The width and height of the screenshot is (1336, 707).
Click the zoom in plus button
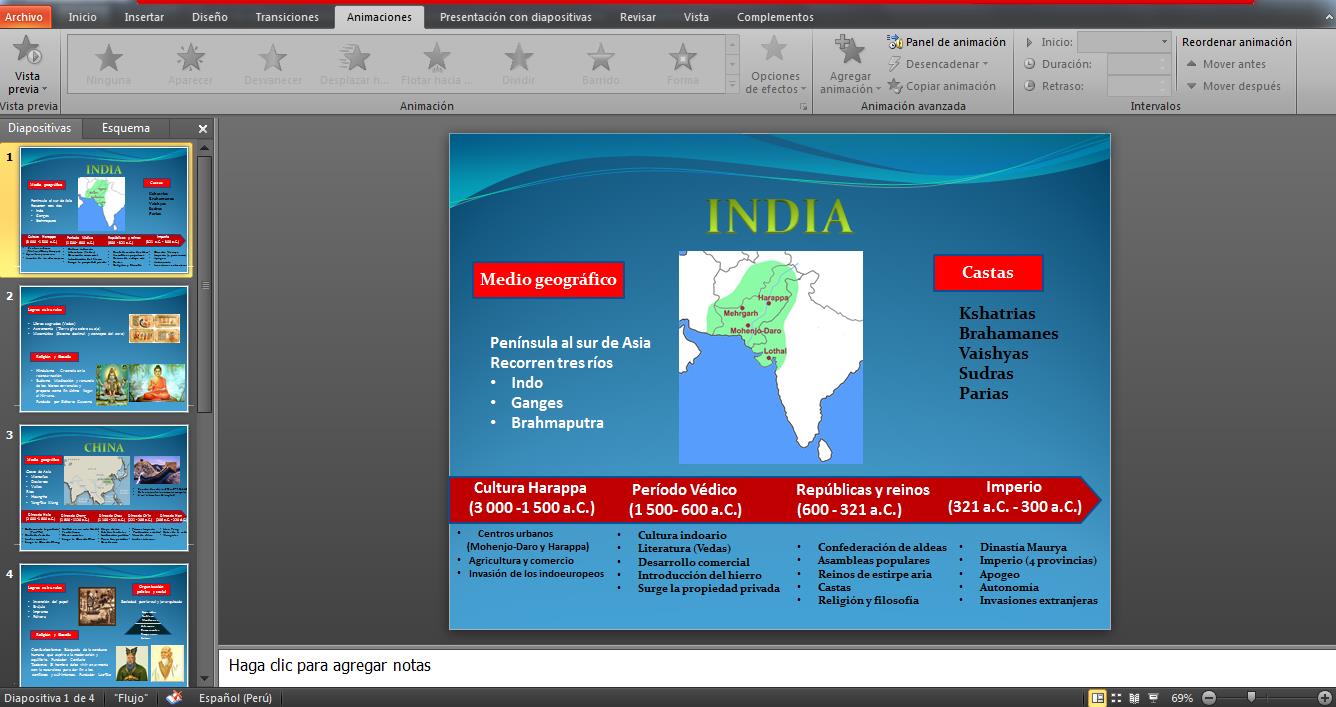tap(1325, 697)
